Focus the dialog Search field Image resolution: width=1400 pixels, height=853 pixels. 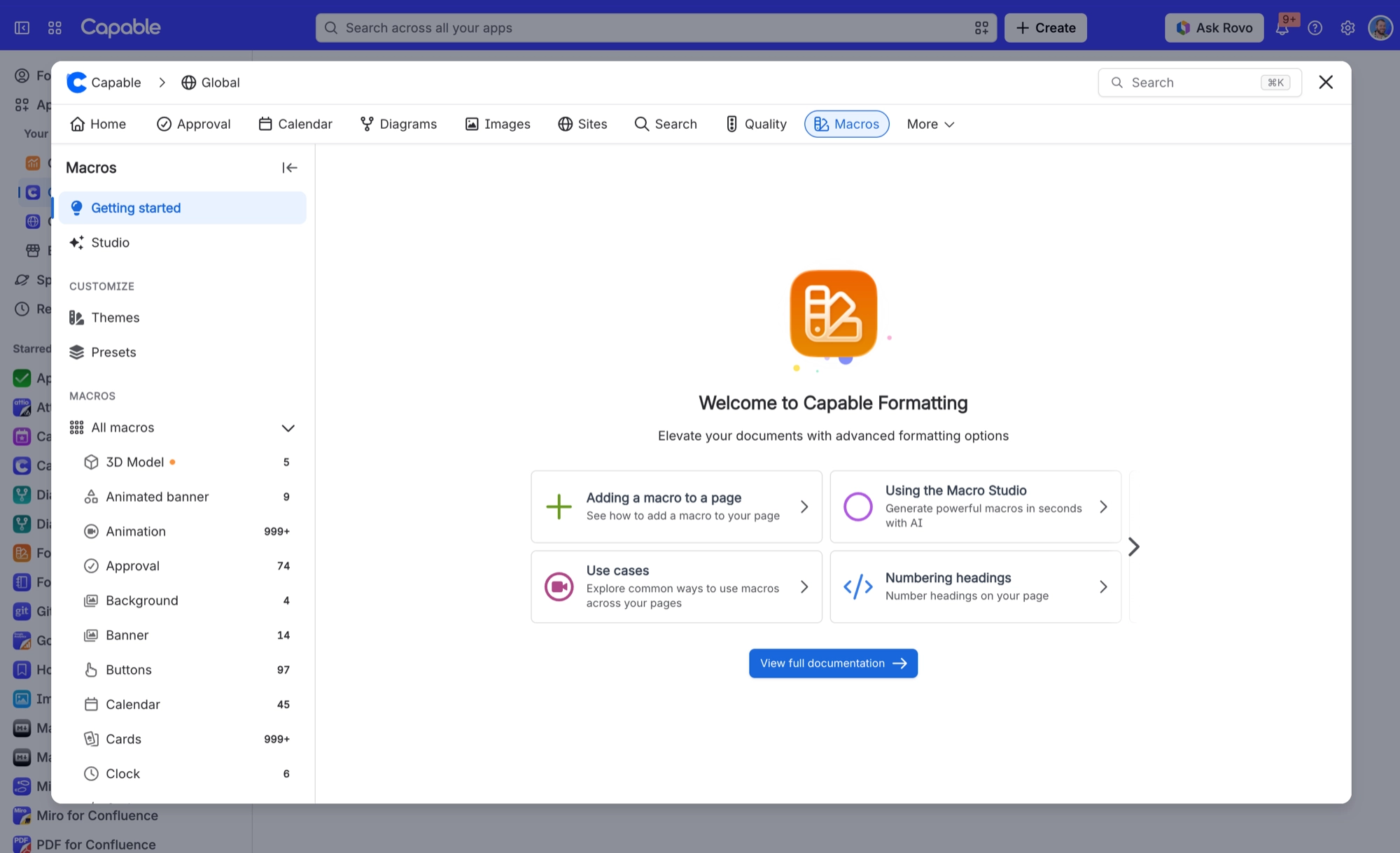click(1200, 83)
